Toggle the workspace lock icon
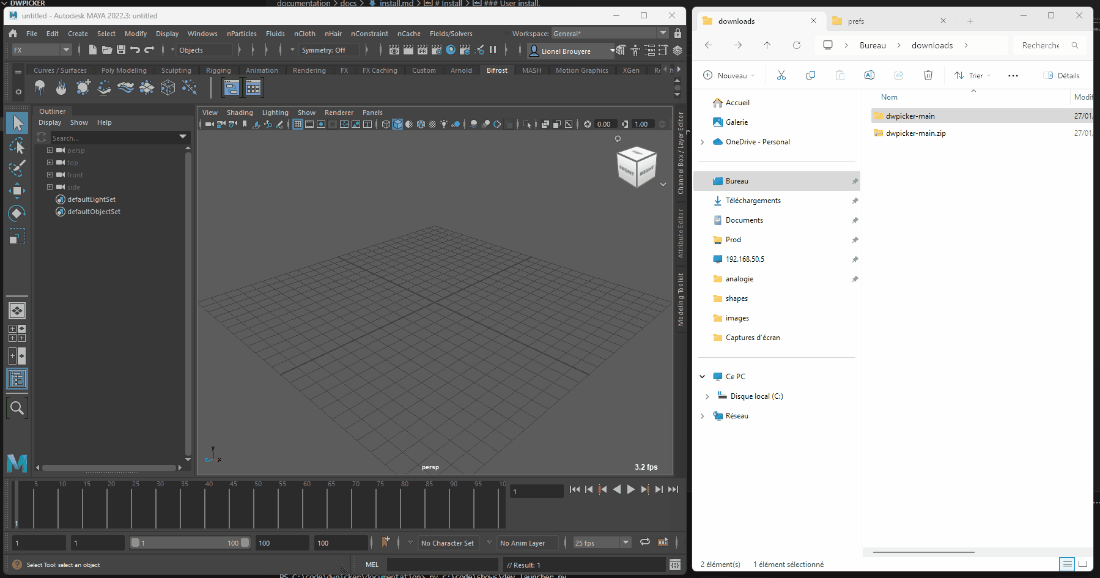 678,33
